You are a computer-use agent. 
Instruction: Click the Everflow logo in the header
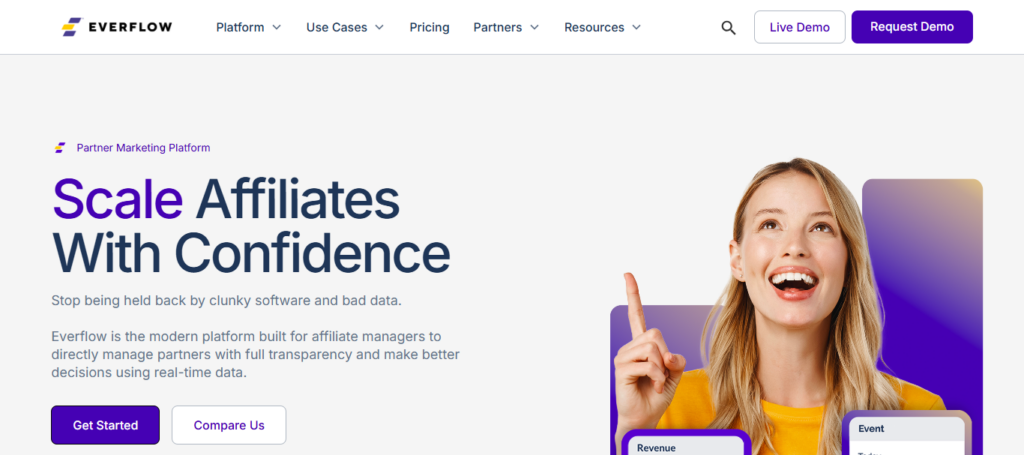[x=117, y=27]
